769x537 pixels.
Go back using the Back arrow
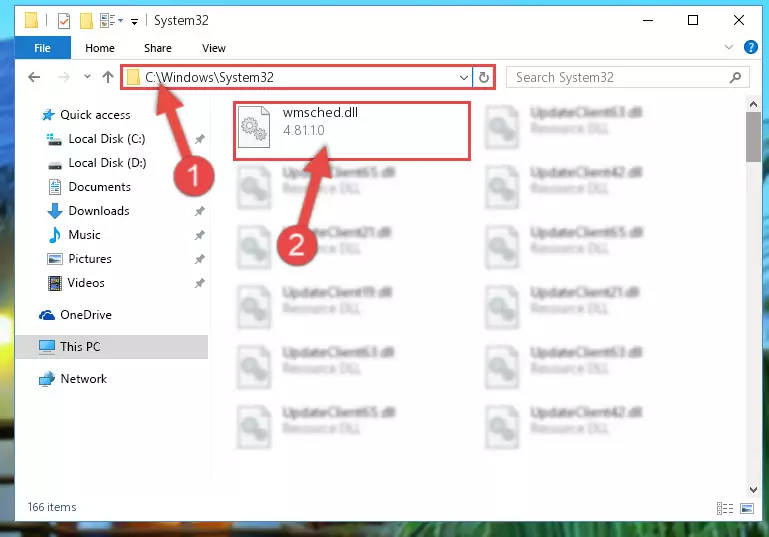(x=34, y=77)
